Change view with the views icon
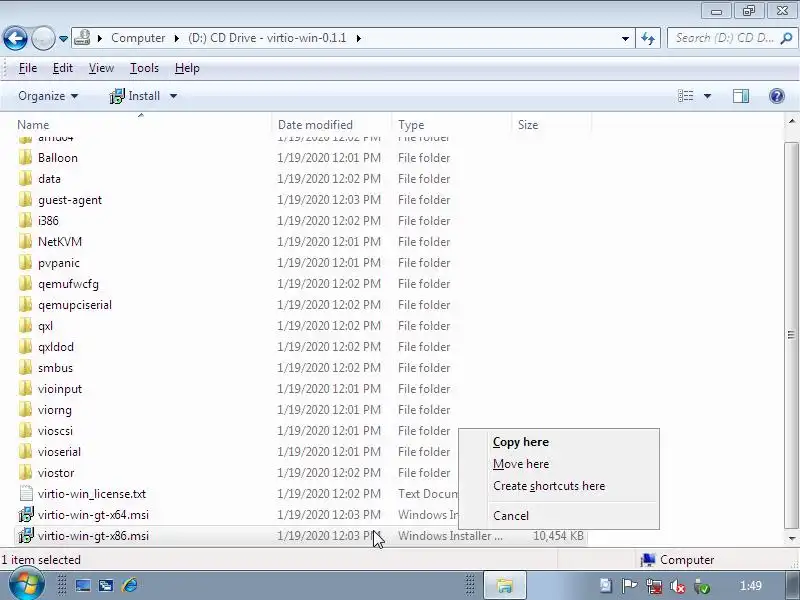 coord(685,96)
